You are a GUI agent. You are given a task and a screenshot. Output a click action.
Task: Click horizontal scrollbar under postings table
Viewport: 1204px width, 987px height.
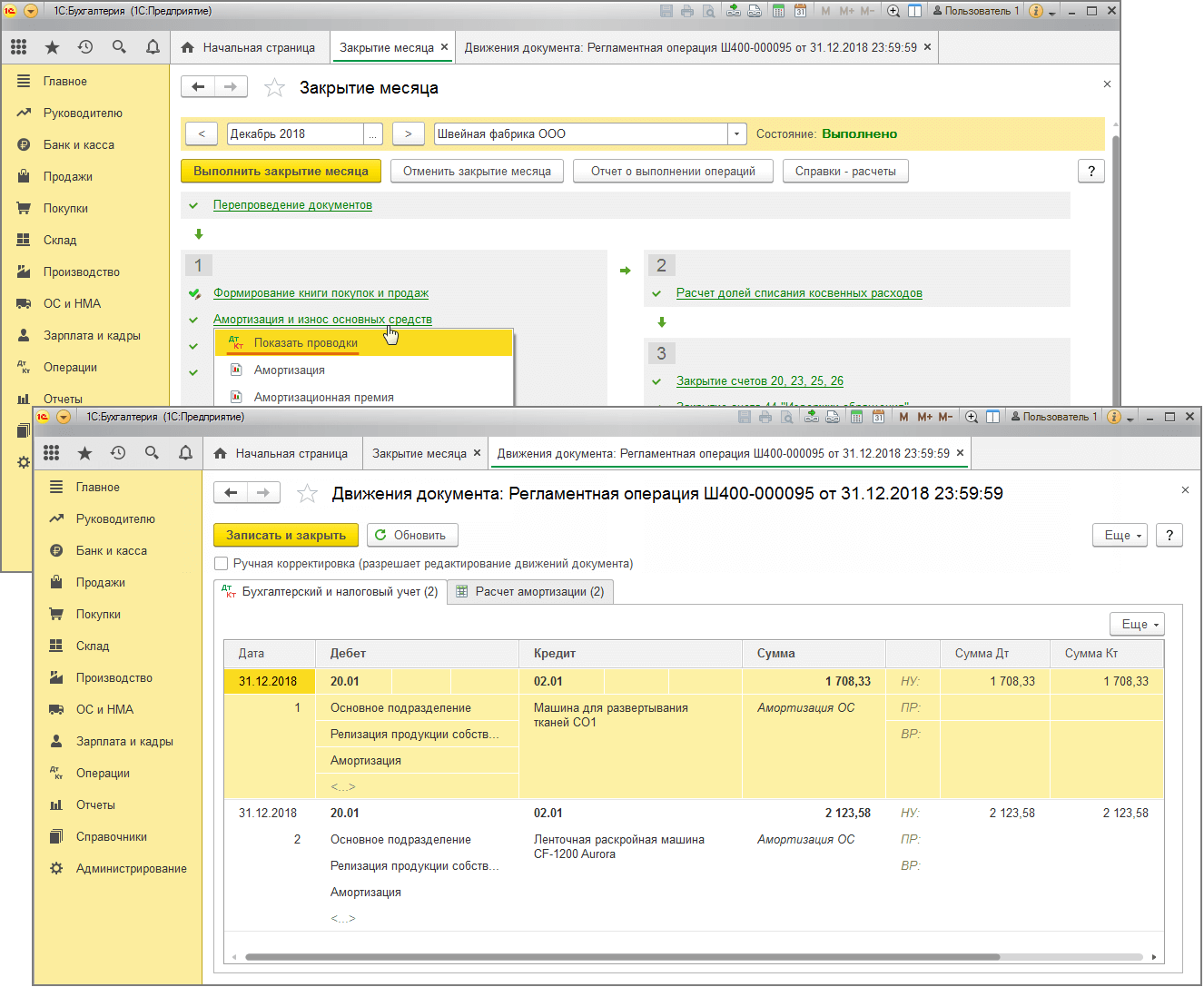point(622,957)
